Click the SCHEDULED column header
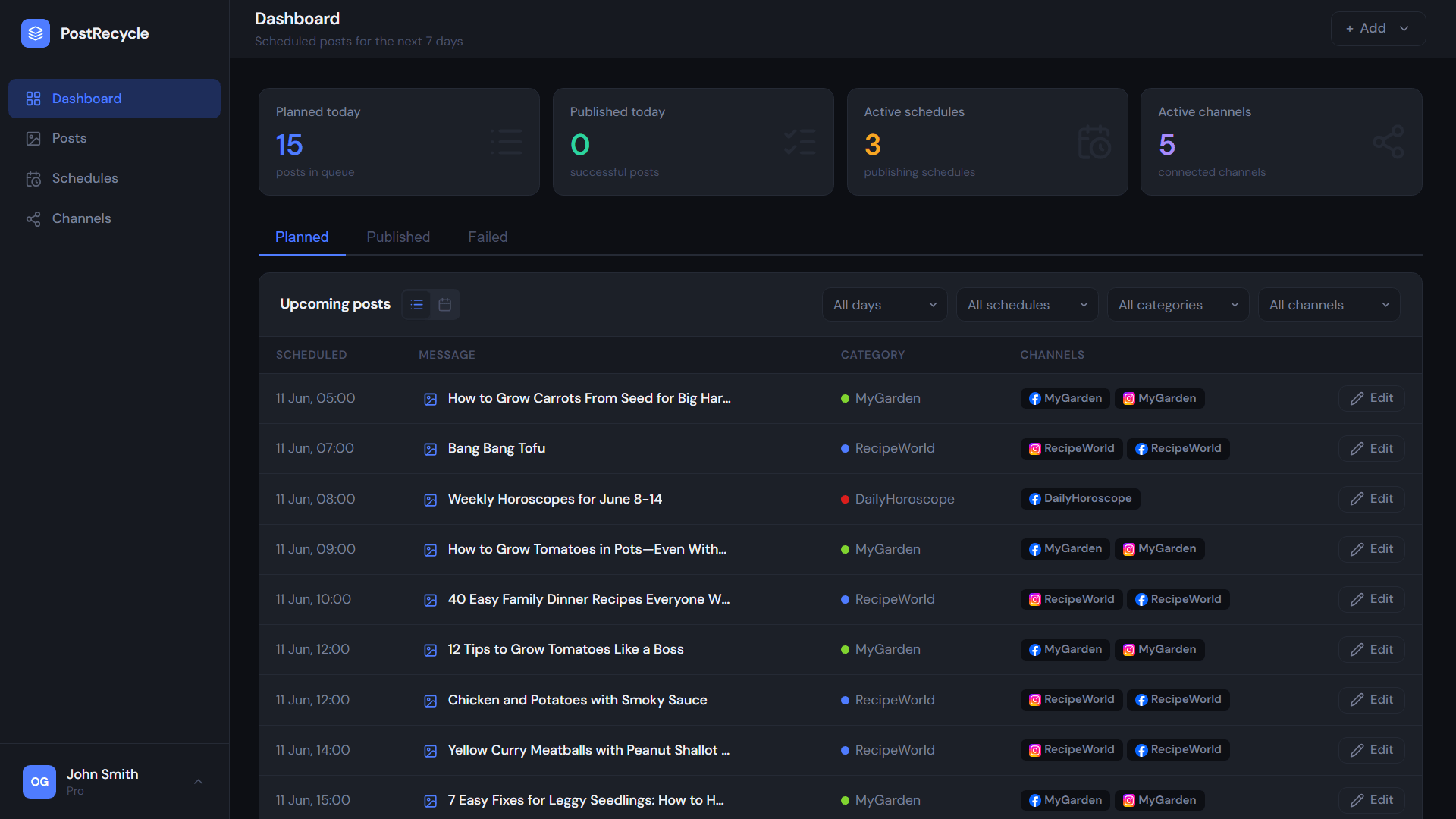Screen dimensions: 1456x819 click(311, 354)
